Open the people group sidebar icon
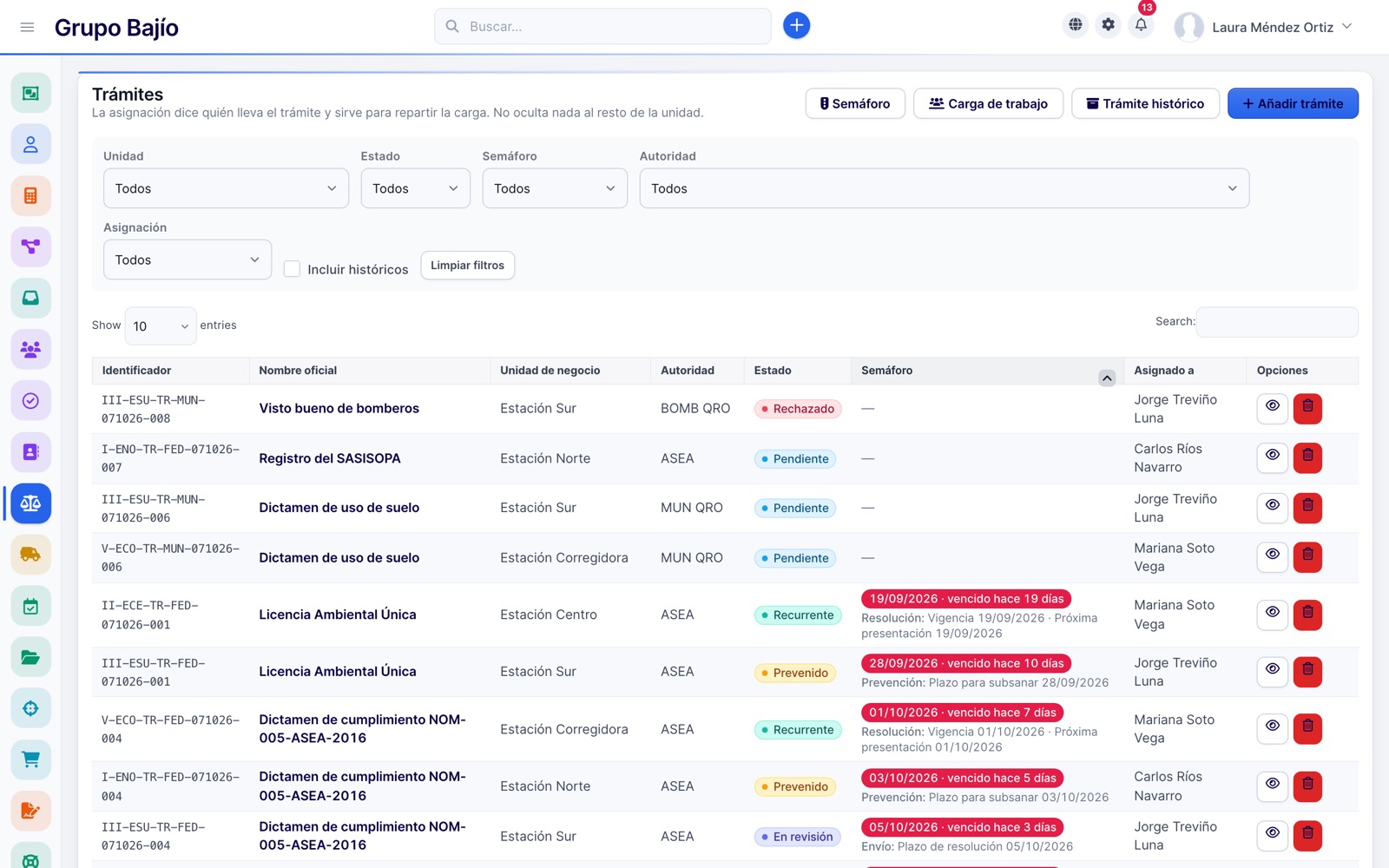This screenshot has width=1389, height=868. point(30,349)
